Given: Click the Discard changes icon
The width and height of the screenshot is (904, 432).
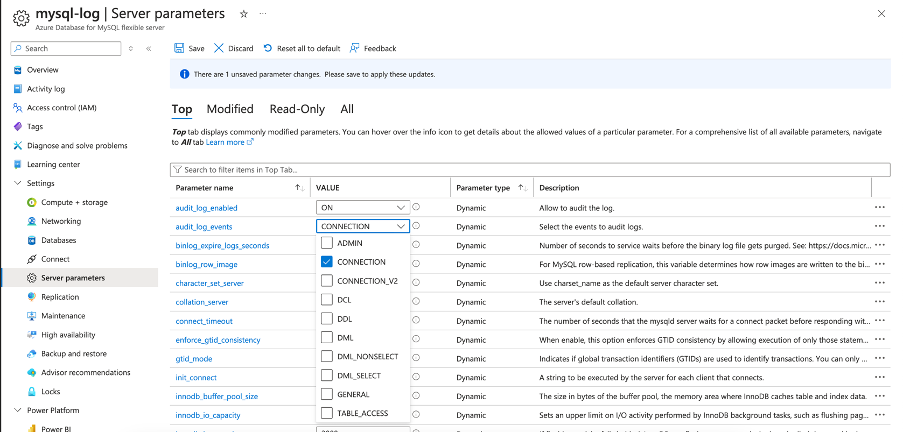Looking at the screenshot, I should (218, 48).
